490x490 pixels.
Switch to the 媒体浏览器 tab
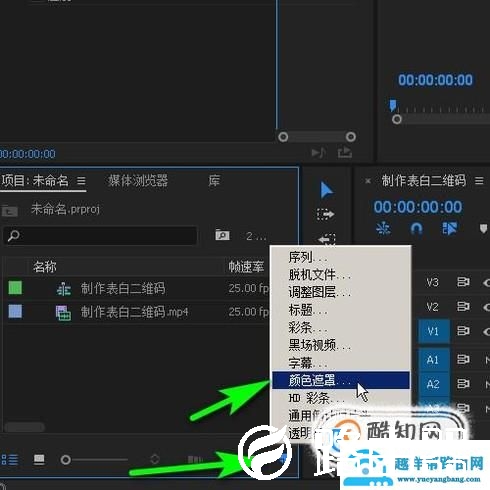pos(138,181)
